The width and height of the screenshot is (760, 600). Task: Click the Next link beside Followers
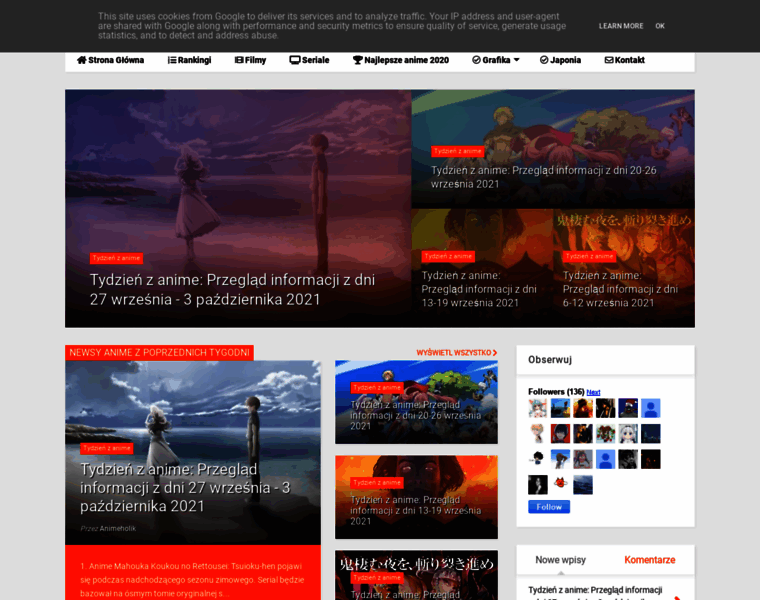click(x=593, y=392)
